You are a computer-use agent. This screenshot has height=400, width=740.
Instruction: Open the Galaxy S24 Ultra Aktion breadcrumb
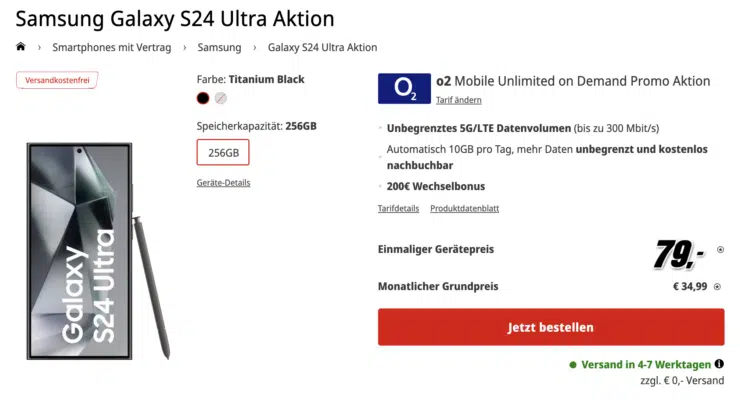322,47
